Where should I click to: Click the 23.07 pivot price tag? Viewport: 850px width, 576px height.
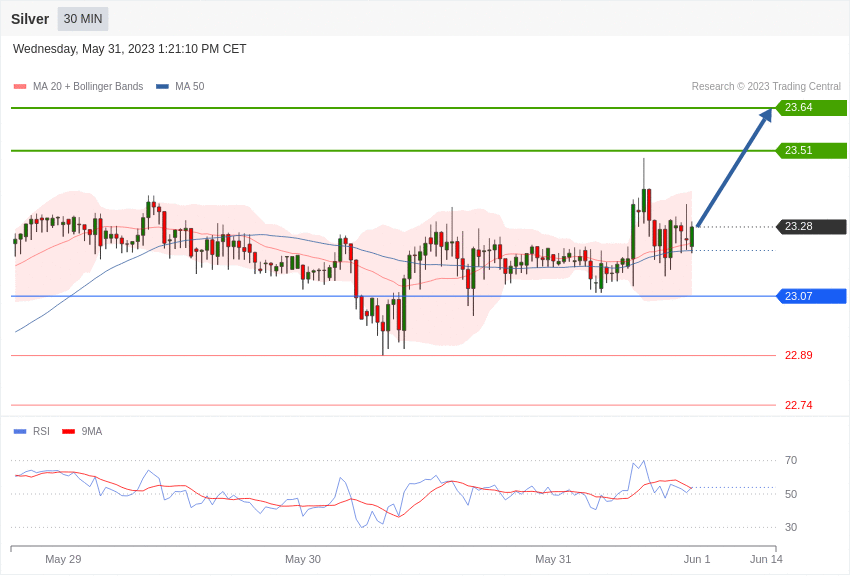pos(812,296)
